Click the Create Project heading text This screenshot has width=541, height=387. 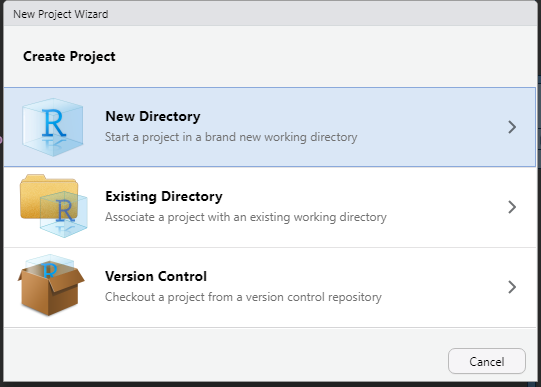[x=69, y=57]
